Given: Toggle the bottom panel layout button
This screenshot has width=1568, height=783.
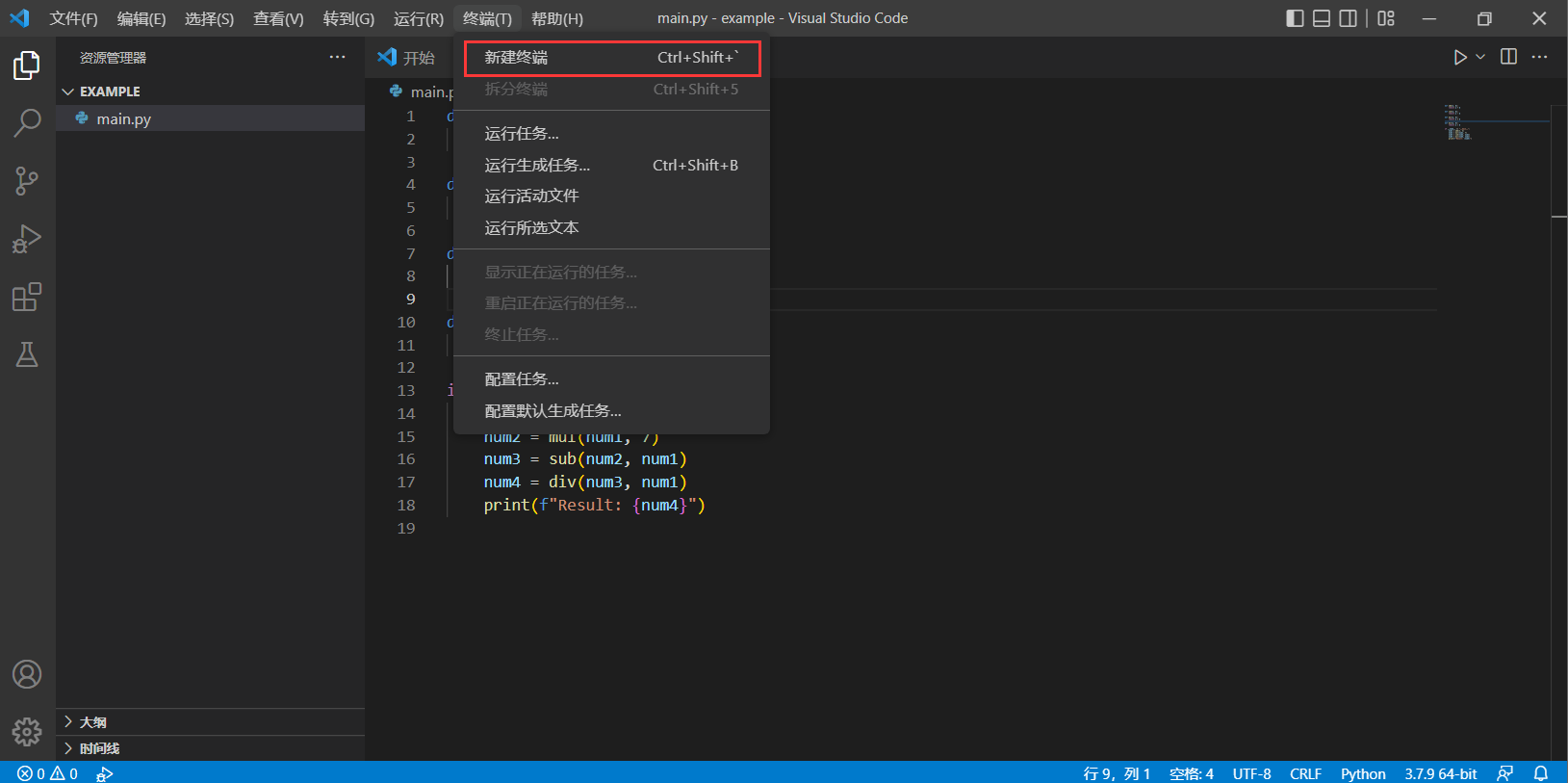Looking at the screenshot, I should coord(1322,18).
